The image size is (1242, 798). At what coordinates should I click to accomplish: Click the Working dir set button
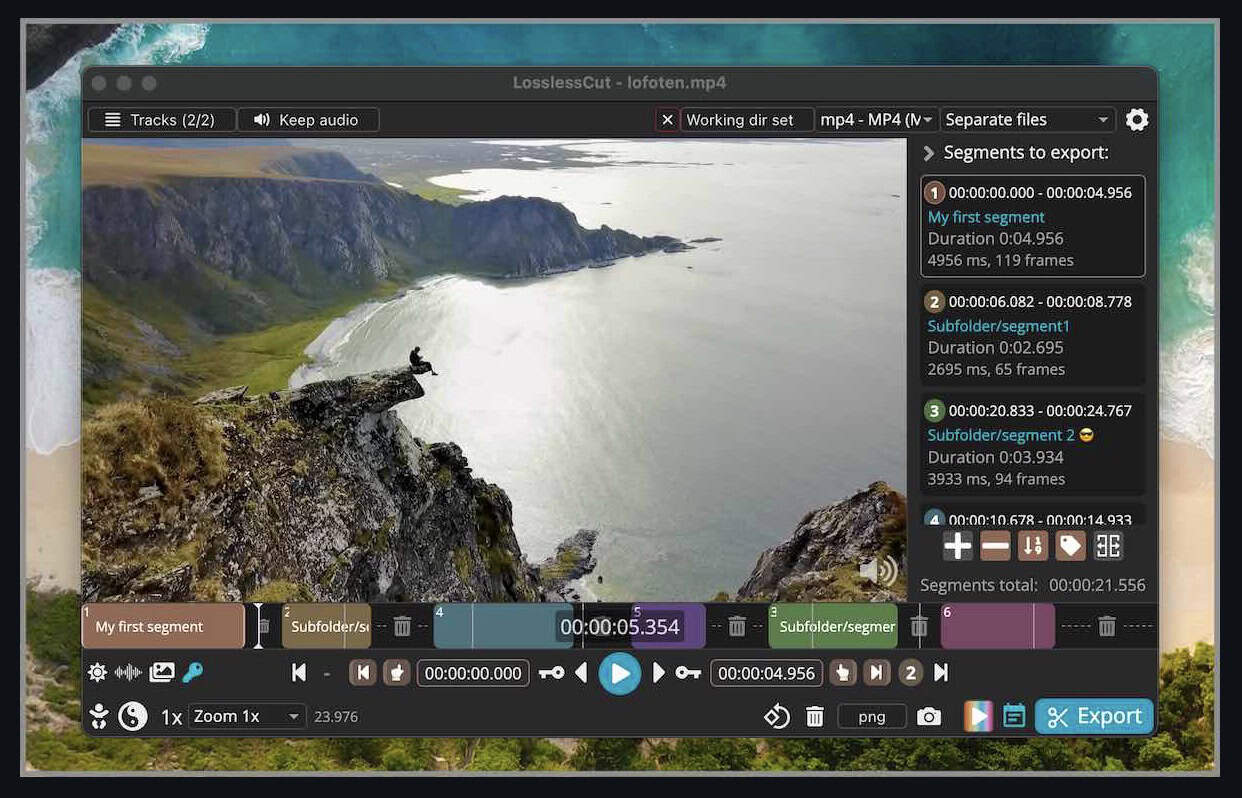tap(739, 120)
